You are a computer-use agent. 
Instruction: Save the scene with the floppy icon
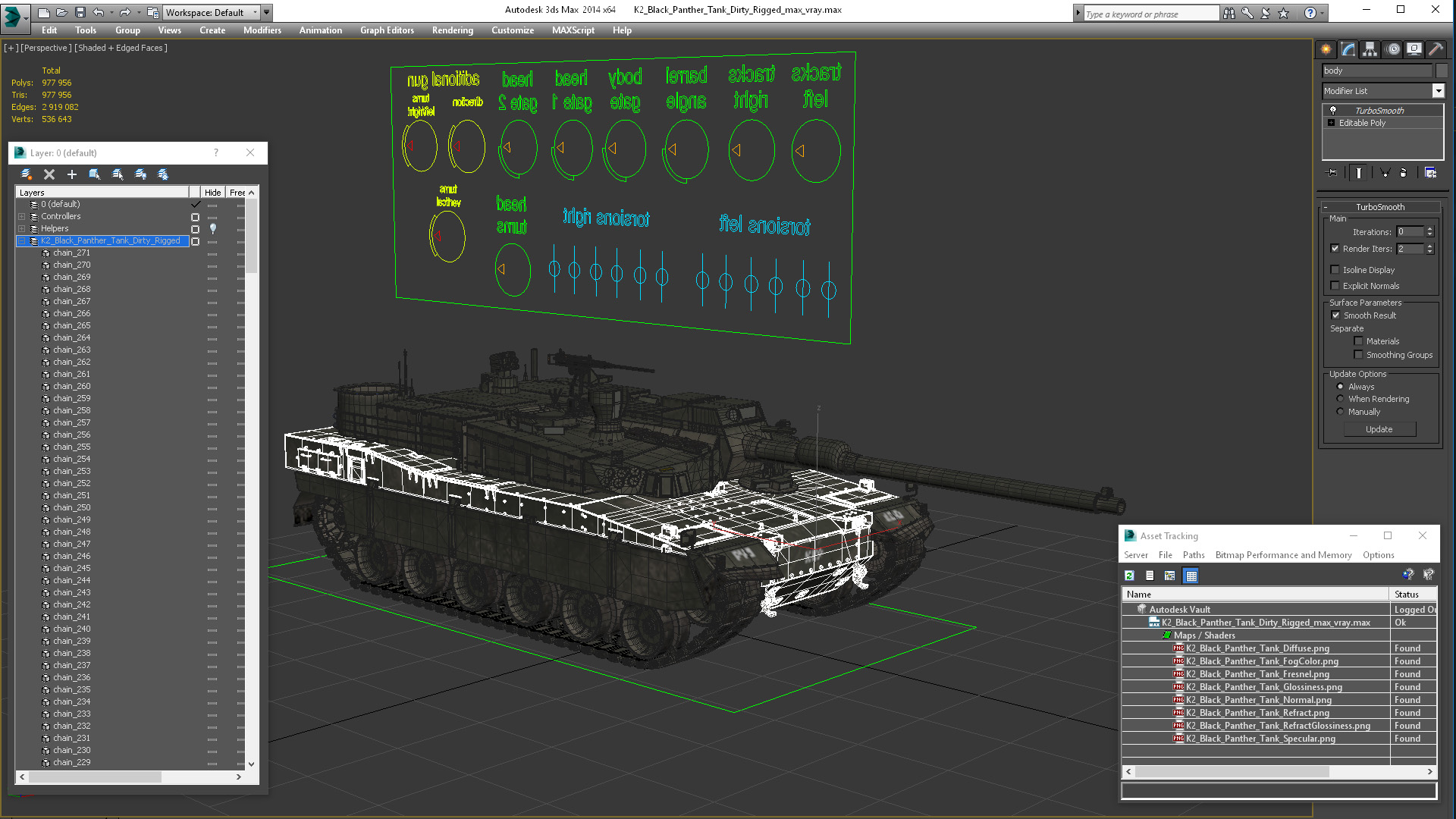pos(80,12)
